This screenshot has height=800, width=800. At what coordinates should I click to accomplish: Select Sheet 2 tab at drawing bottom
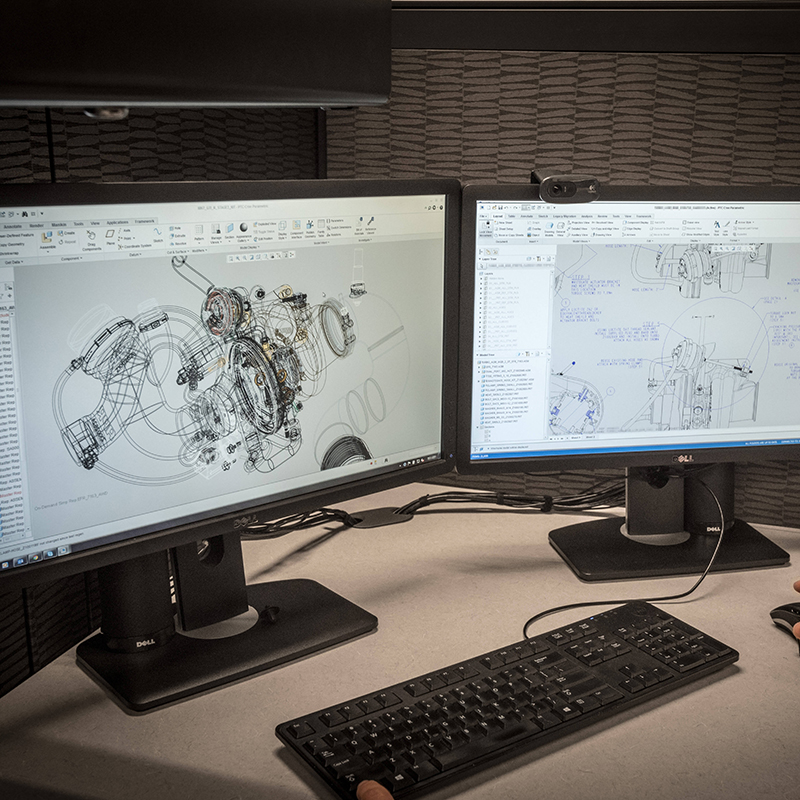point(590,437)
